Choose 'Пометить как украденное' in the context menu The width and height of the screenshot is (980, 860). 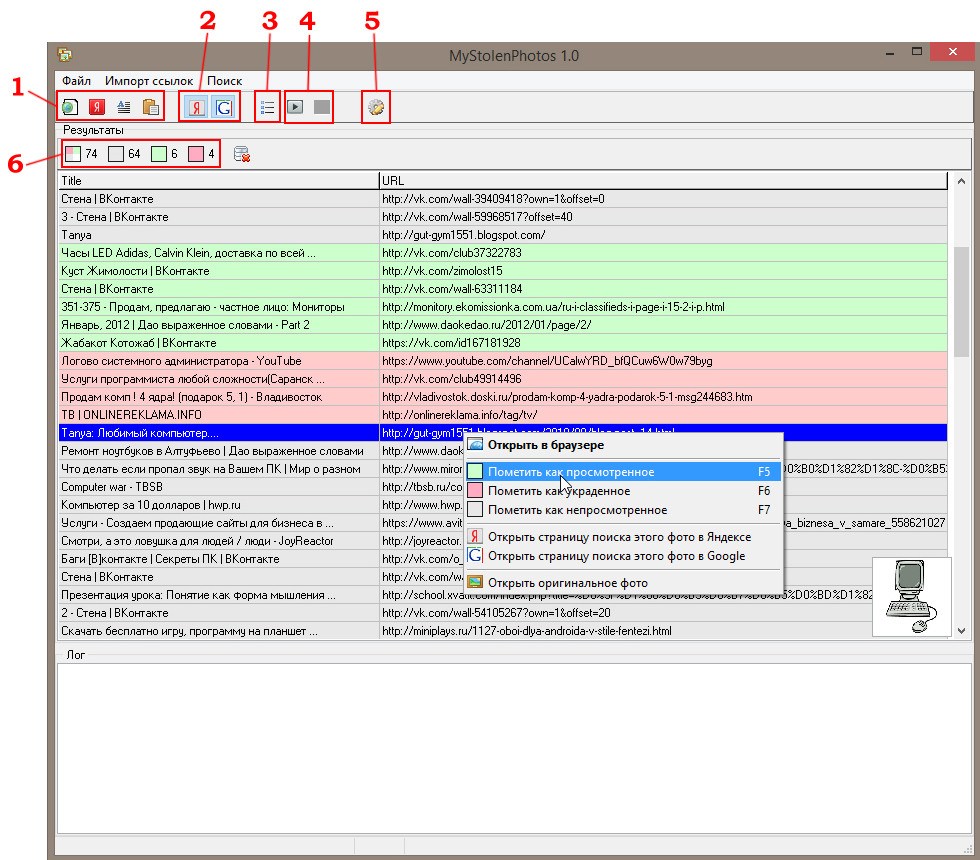click(x=558, y=491)
